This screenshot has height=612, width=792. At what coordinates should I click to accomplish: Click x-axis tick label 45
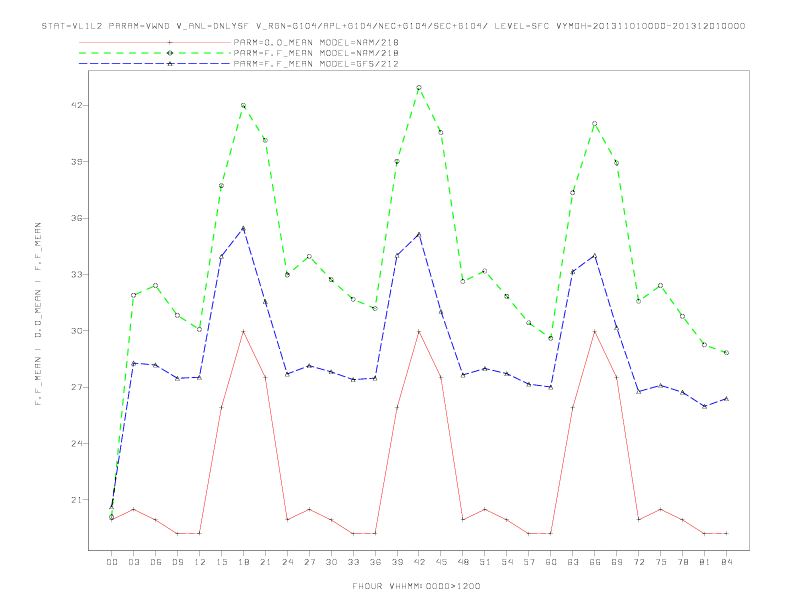[441, 562]
